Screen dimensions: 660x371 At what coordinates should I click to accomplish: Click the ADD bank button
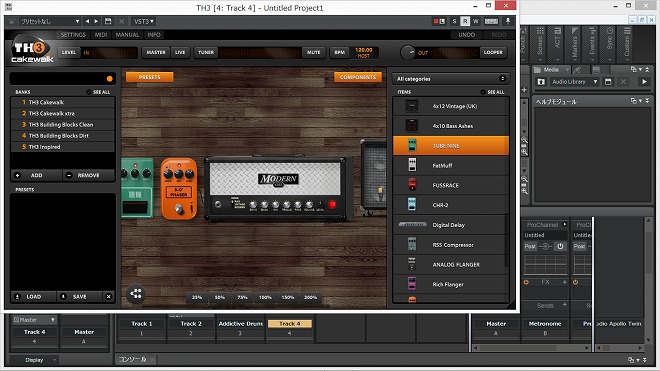(x=37, y=175)
